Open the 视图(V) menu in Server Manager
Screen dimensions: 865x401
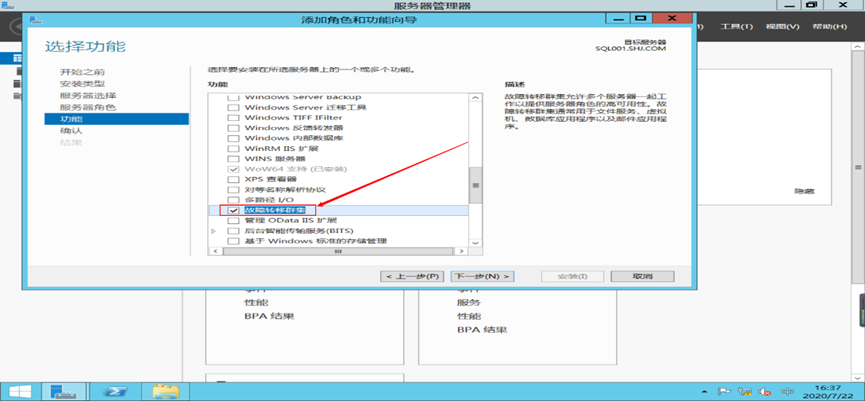782,26
